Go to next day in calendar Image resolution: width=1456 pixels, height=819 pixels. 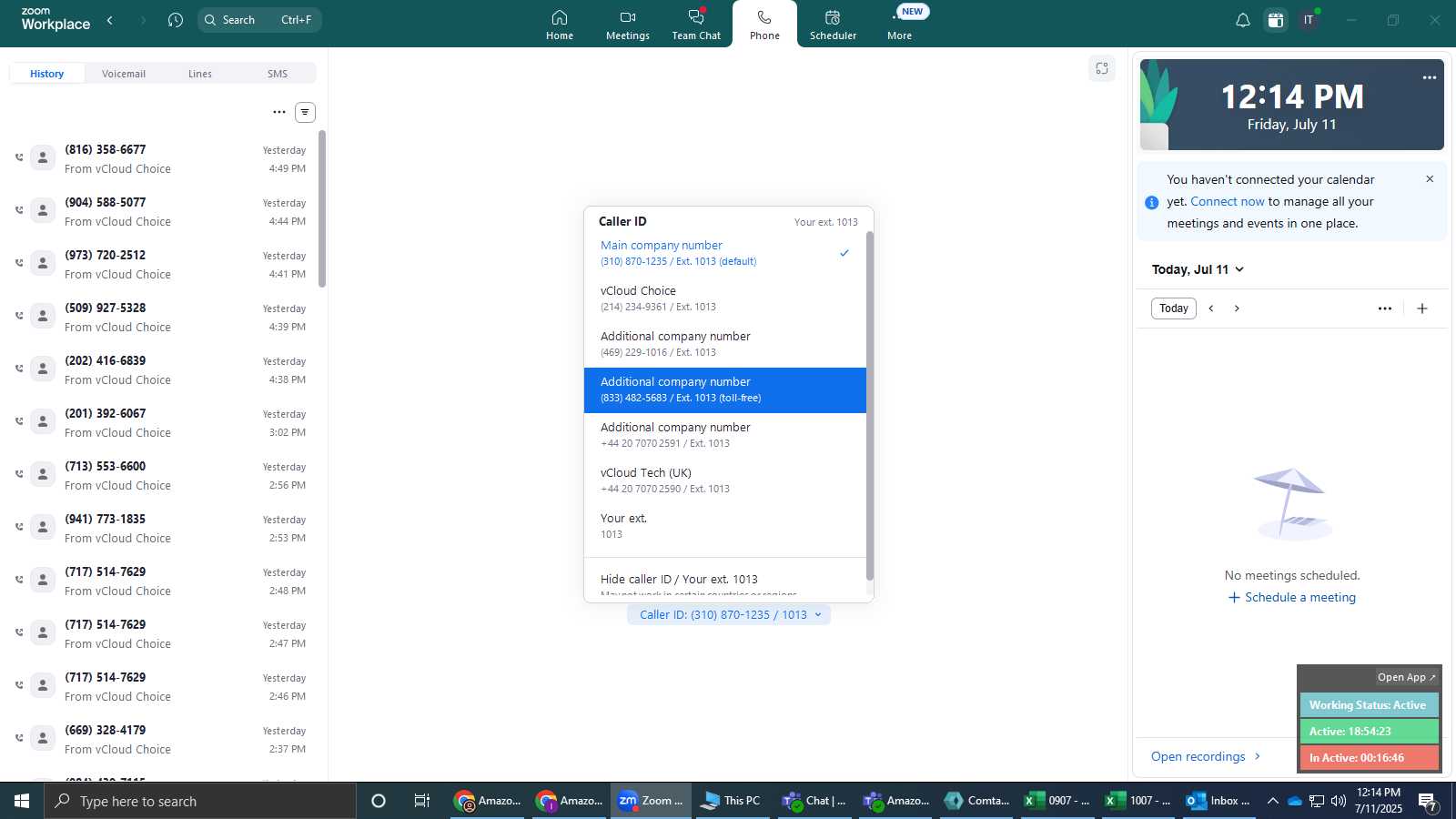[1237, 308]
